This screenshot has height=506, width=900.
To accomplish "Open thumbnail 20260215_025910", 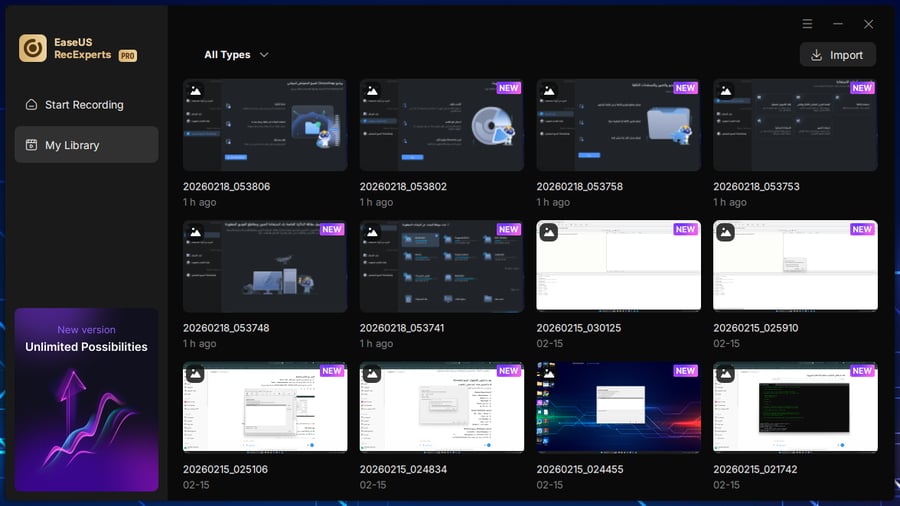I will (796, 266).
